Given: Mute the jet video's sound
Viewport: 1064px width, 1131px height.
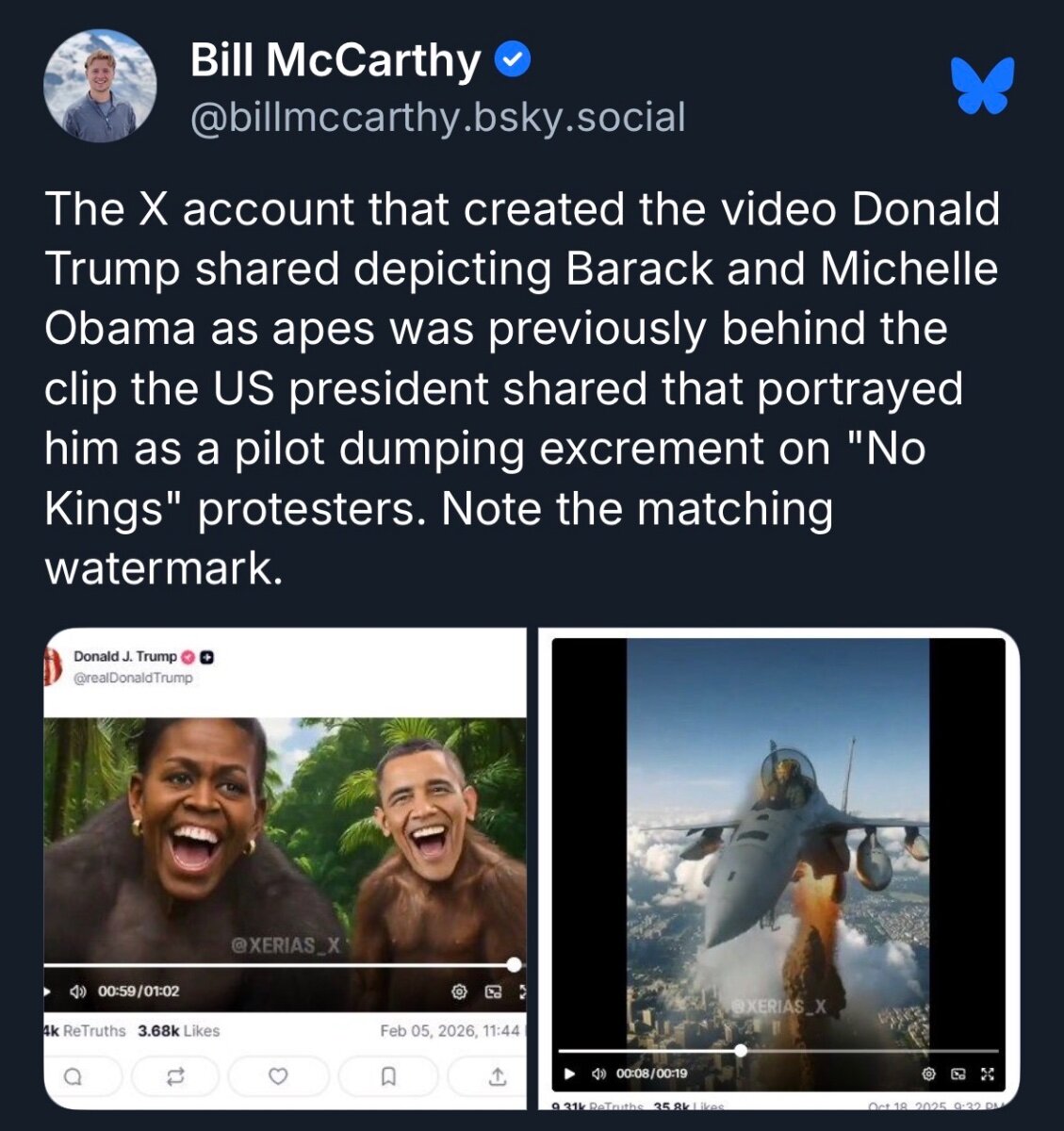Looking at the screenshot, I should point(597,1074).
